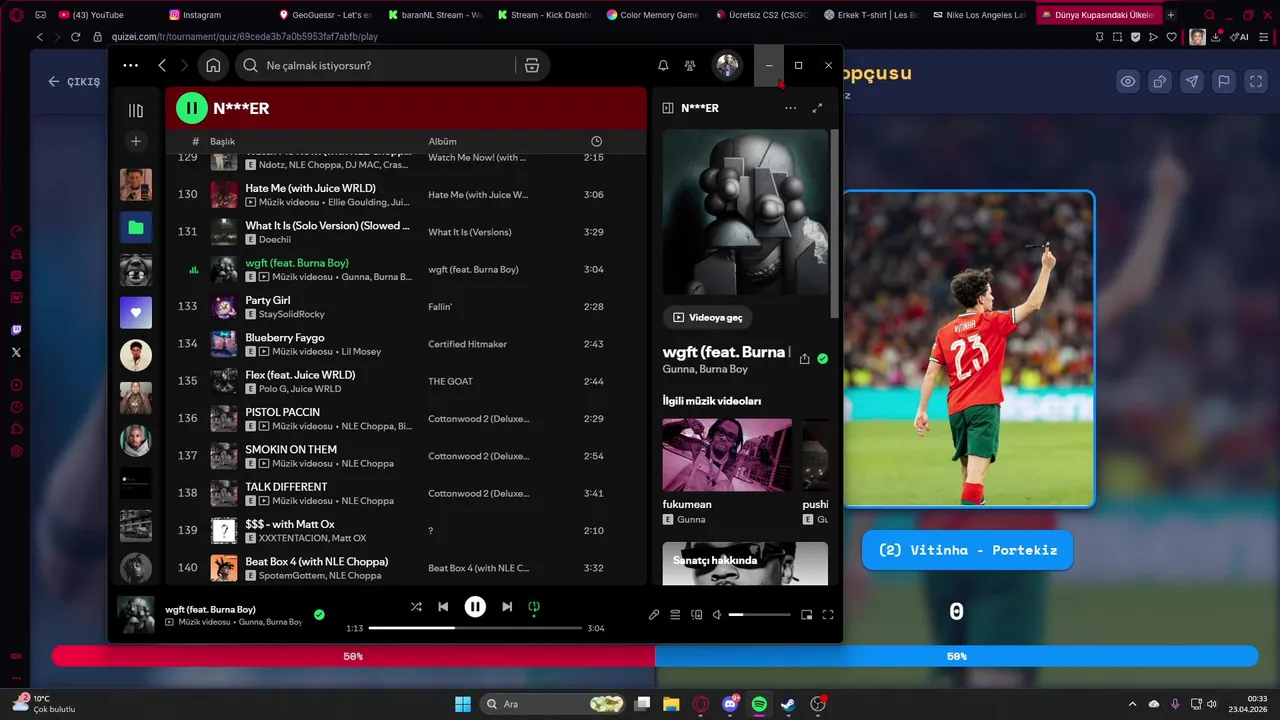
Task: Enter Spotify fullscreen mode
Action: [828, 615]
